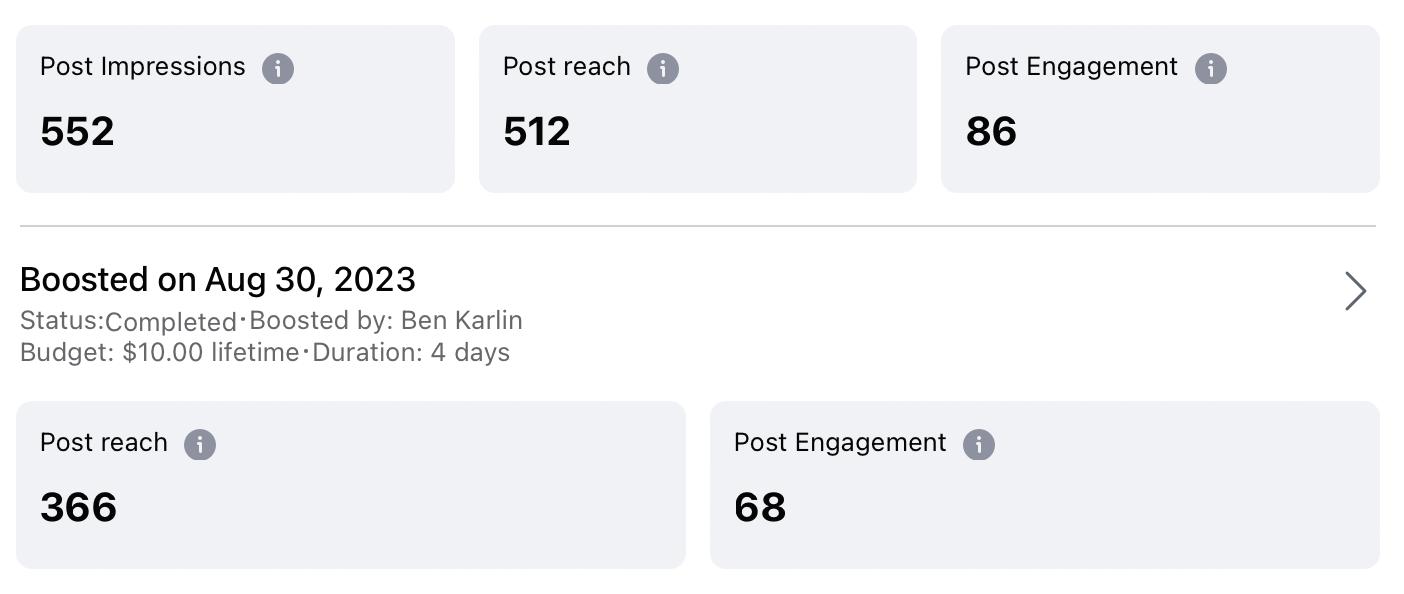
Task: Select the 512 post reach number
Action: [537, 131]
